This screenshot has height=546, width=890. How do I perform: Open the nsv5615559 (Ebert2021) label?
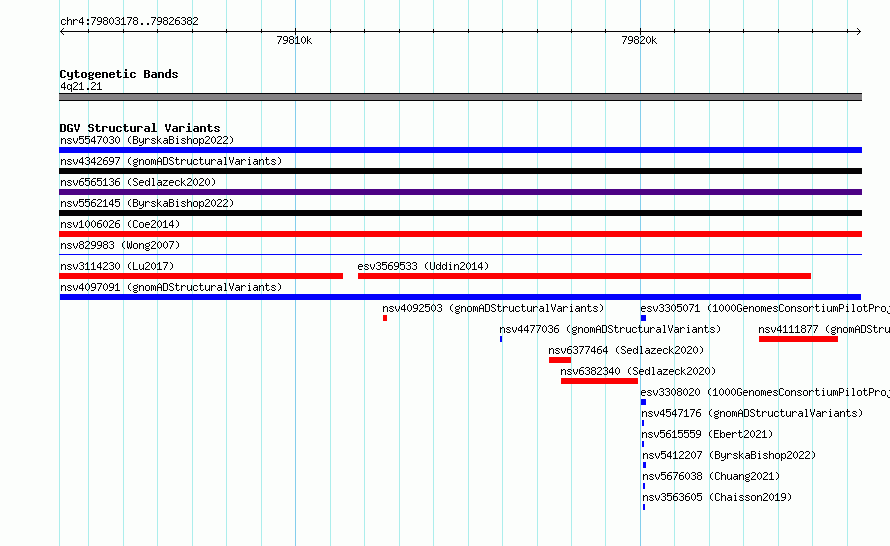point(707,434)
